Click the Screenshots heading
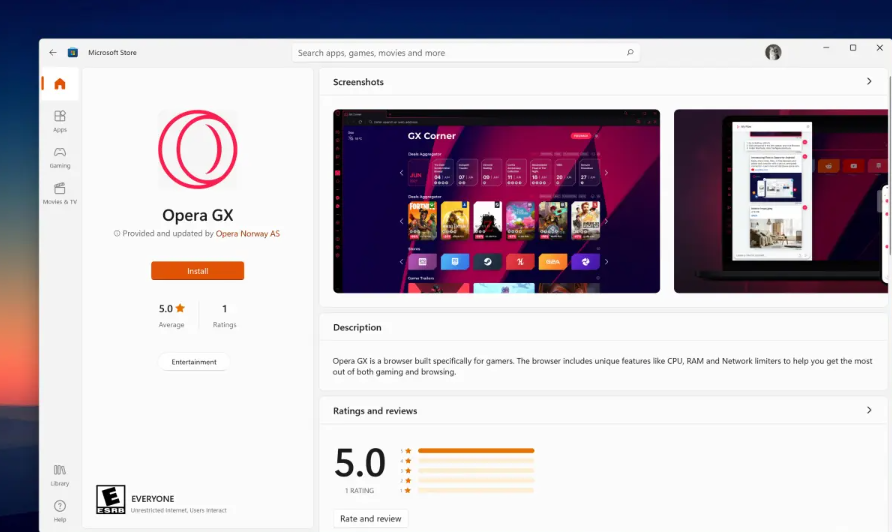The width and height of the screenshot is (892, 532). (358, 82)
